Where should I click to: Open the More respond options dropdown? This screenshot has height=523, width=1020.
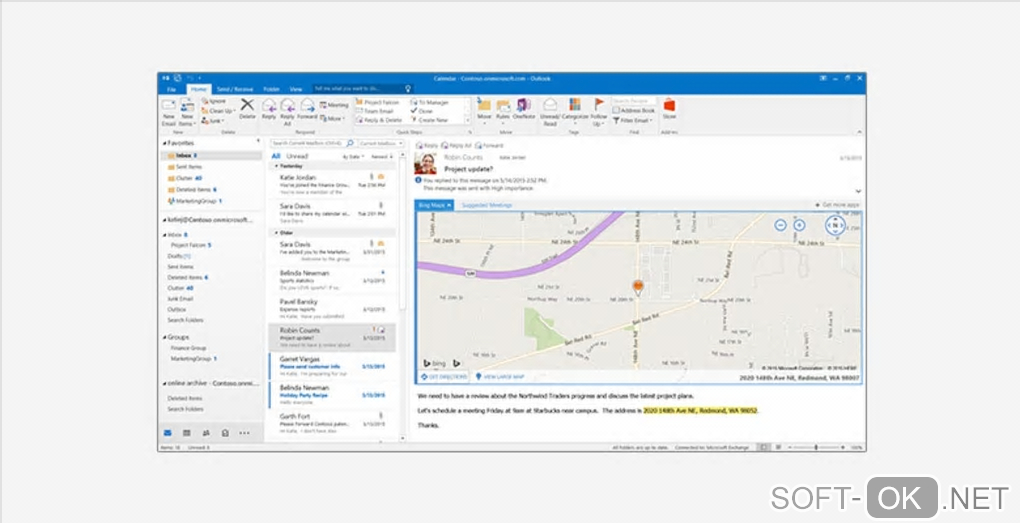pyautogui.click(x=333, y=118)
